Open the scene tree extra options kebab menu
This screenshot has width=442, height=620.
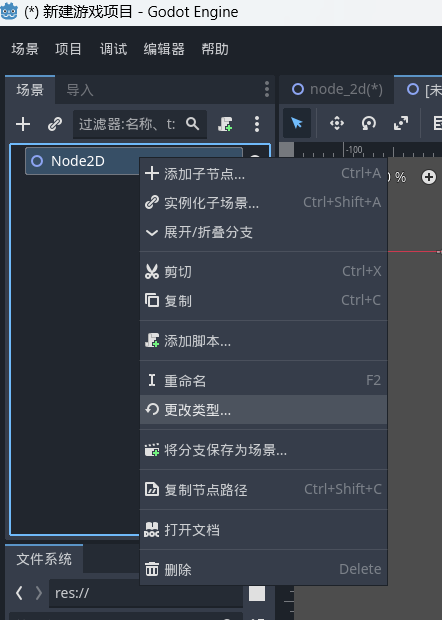257,124
